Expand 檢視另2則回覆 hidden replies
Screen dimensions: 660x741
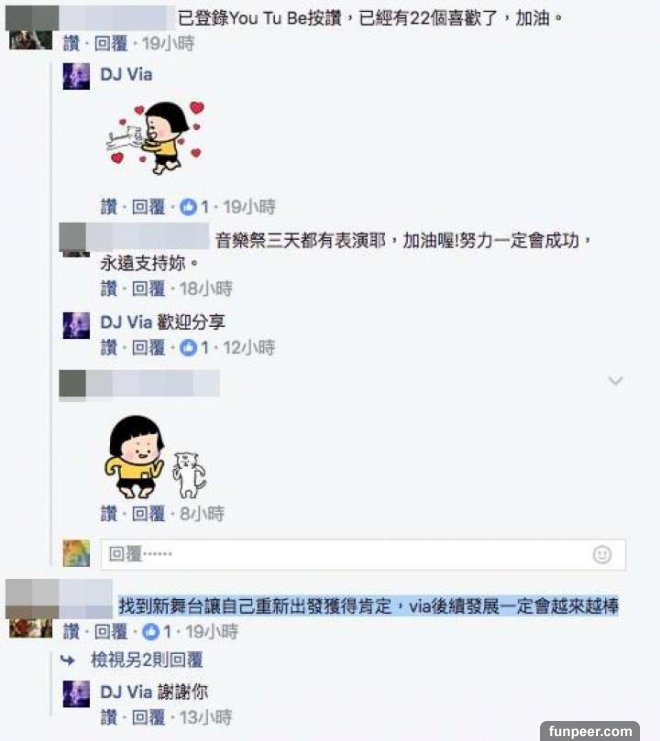coord(146,660)
